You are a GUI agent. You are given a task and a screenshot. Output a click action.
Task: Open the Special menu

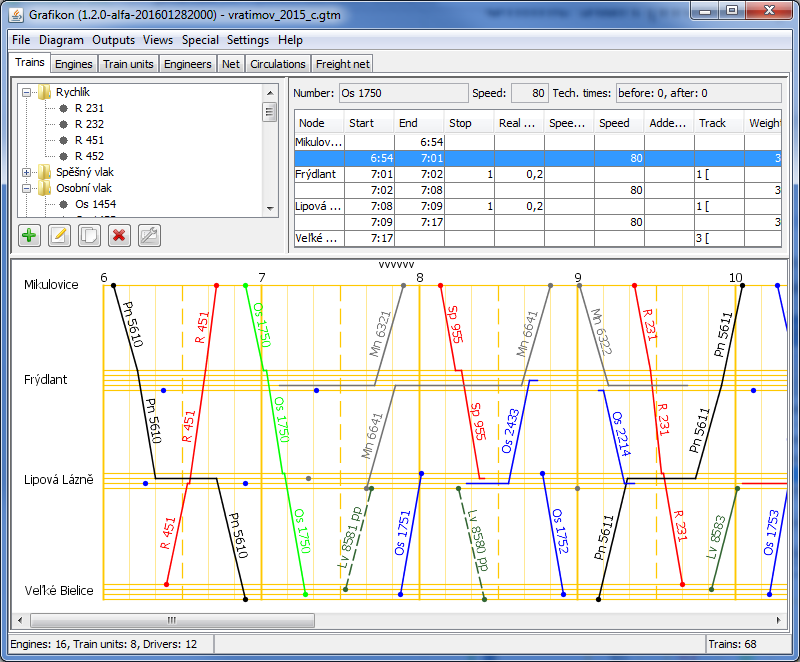tap(200, 40)
